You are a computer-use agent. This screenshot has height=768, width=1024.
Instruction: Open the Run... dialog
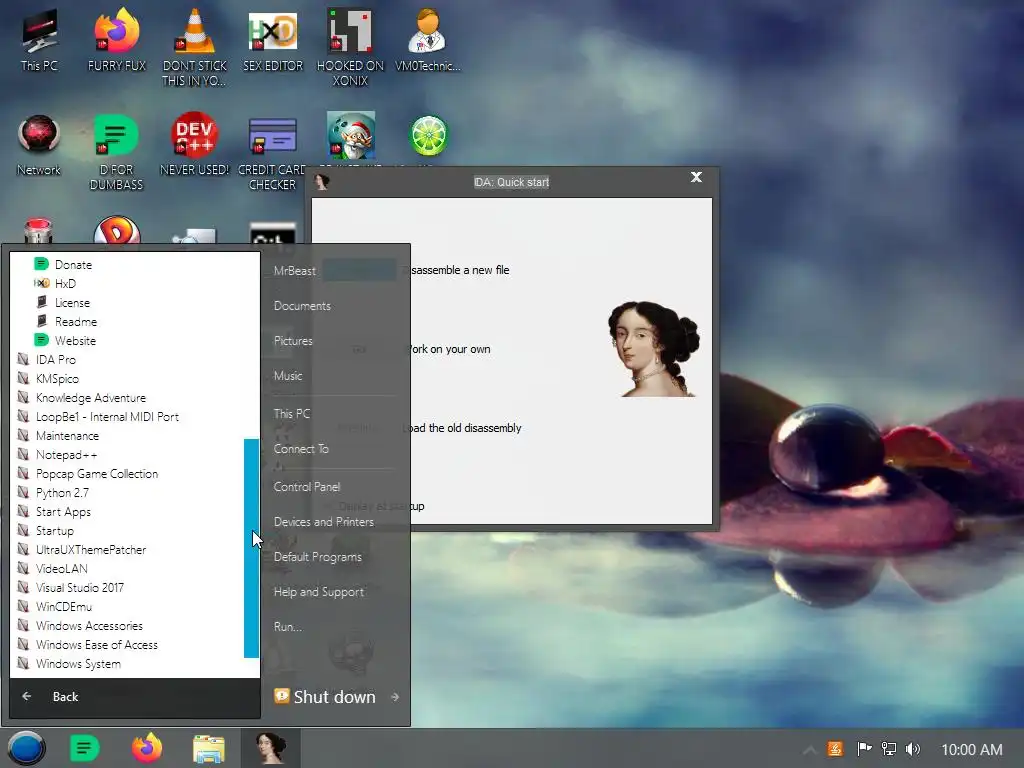tap(288, 627)
